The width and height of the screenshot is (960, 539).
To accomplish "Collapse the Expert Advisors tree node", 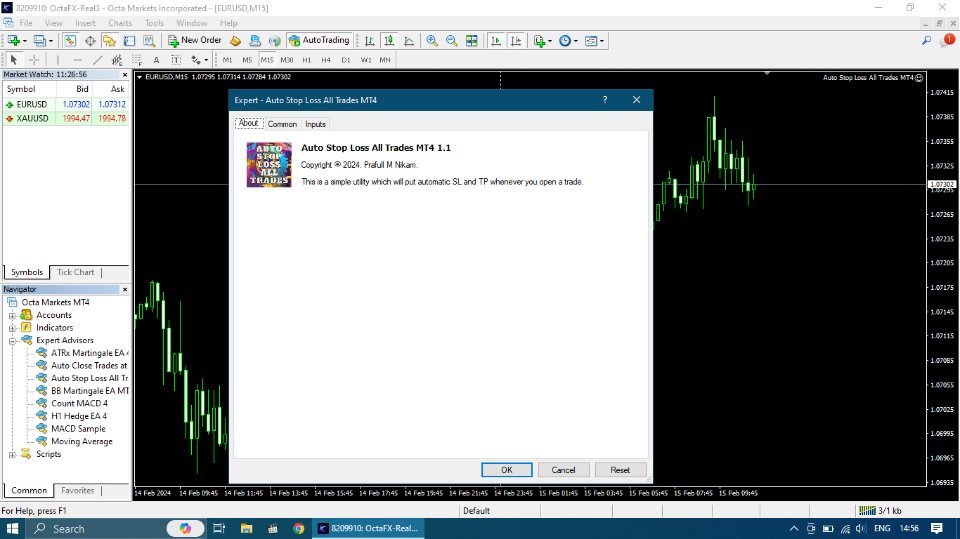I will (x=12, y=341).
